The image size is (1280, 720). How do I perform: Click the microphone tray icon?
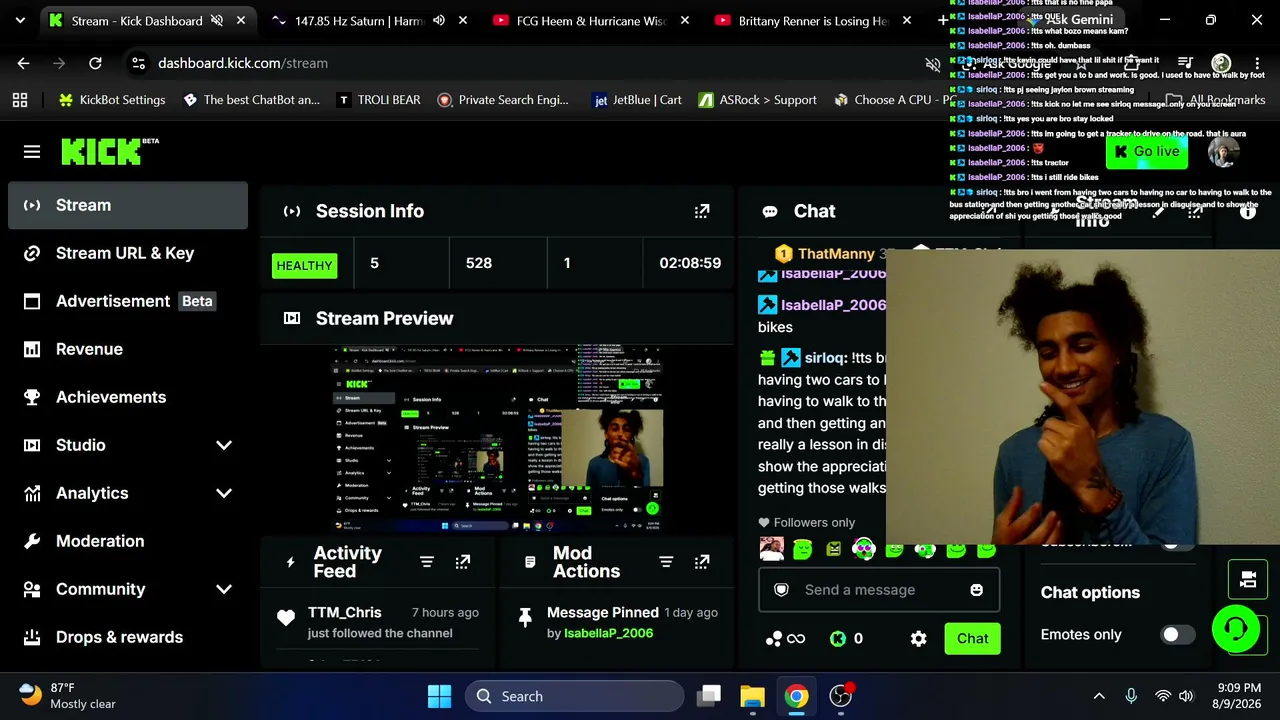pyautogui.click(x=1131, y=696)
